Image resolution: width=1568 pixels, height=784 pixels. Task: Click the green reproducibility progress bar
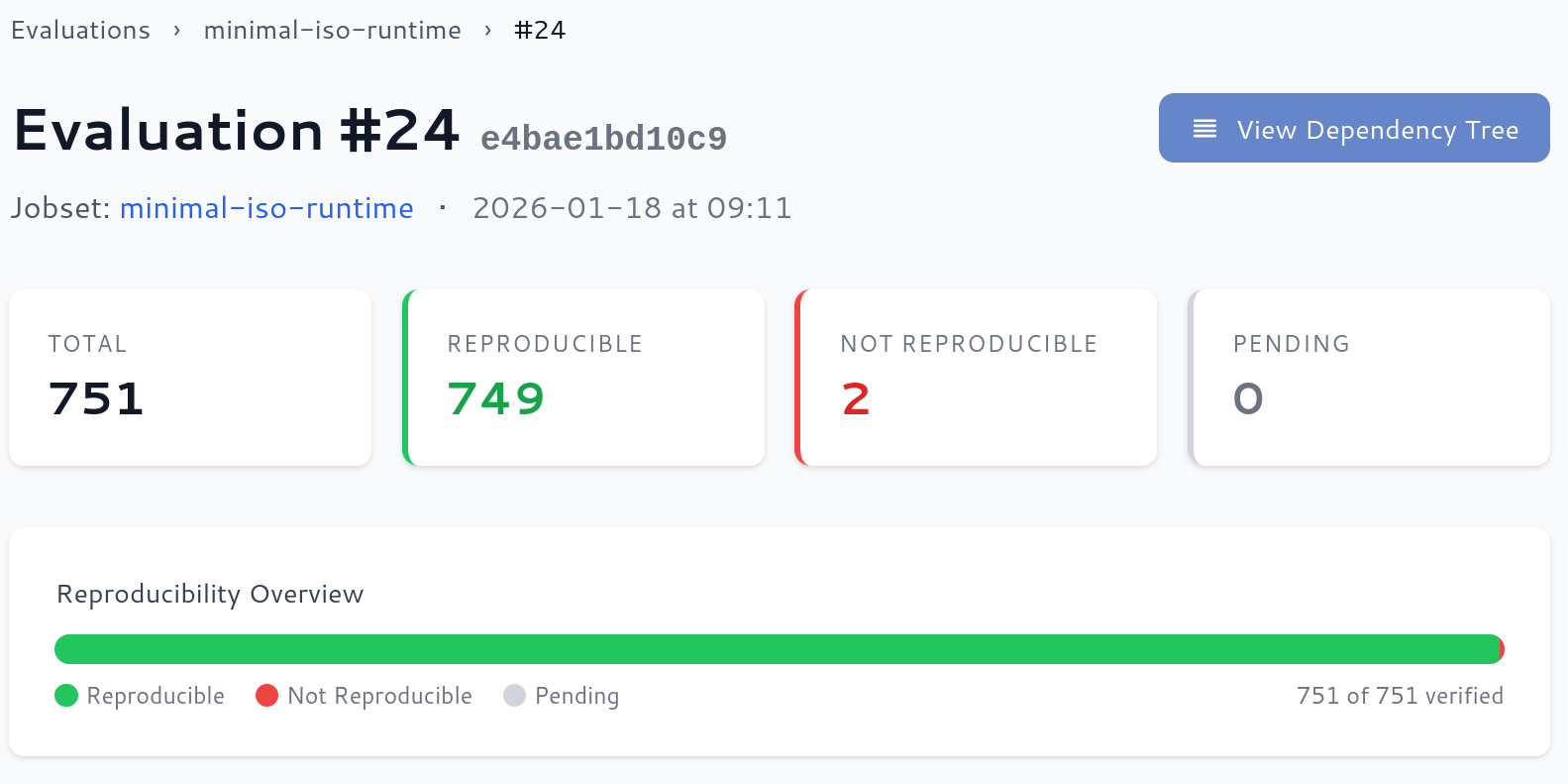[x=778, y=649]
